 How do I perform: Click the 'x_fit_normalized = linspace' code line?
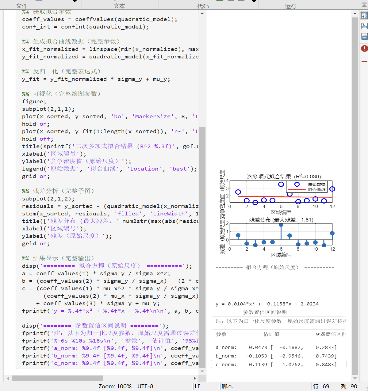[x=110, y=49]
